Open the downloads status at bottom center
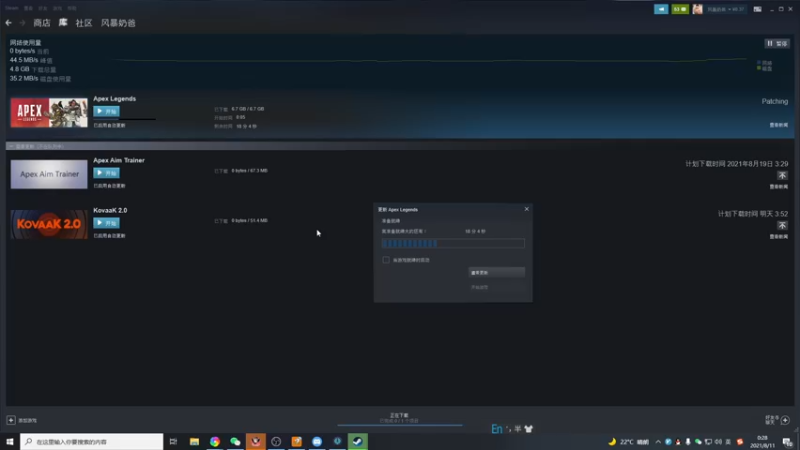The height and width of the screenshot is (450, 800). coord(399,418)
